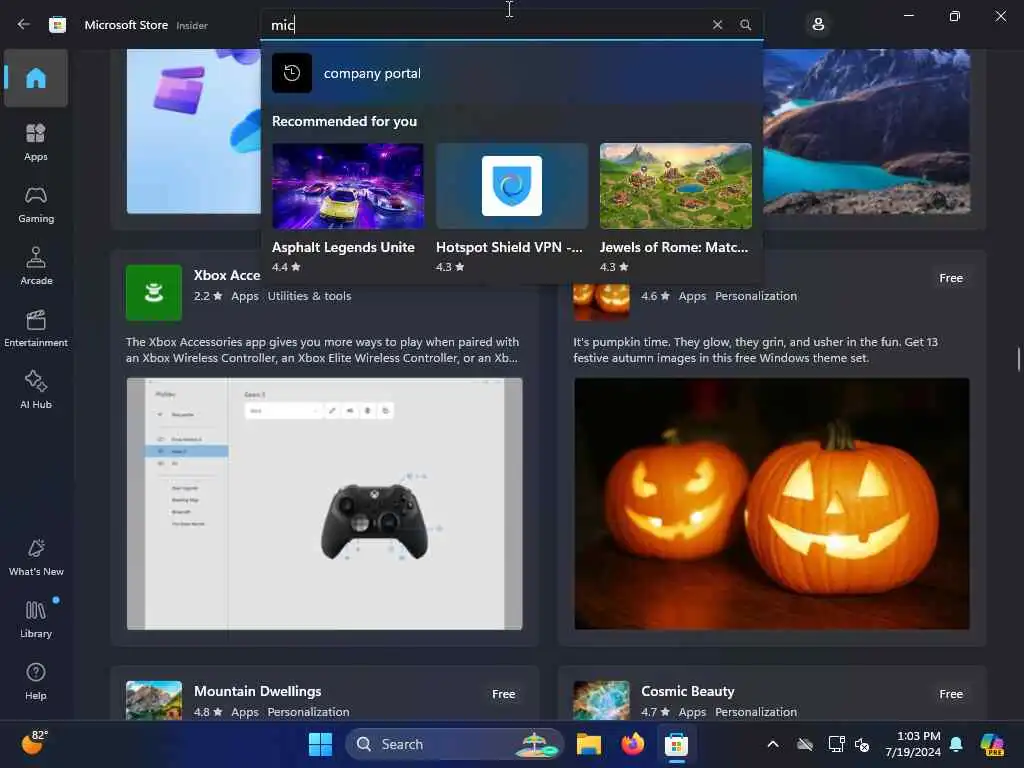This screenshot has height=768, width=1024.
Task: Open Copilot preview icon in taskbar
Action: 993,744
